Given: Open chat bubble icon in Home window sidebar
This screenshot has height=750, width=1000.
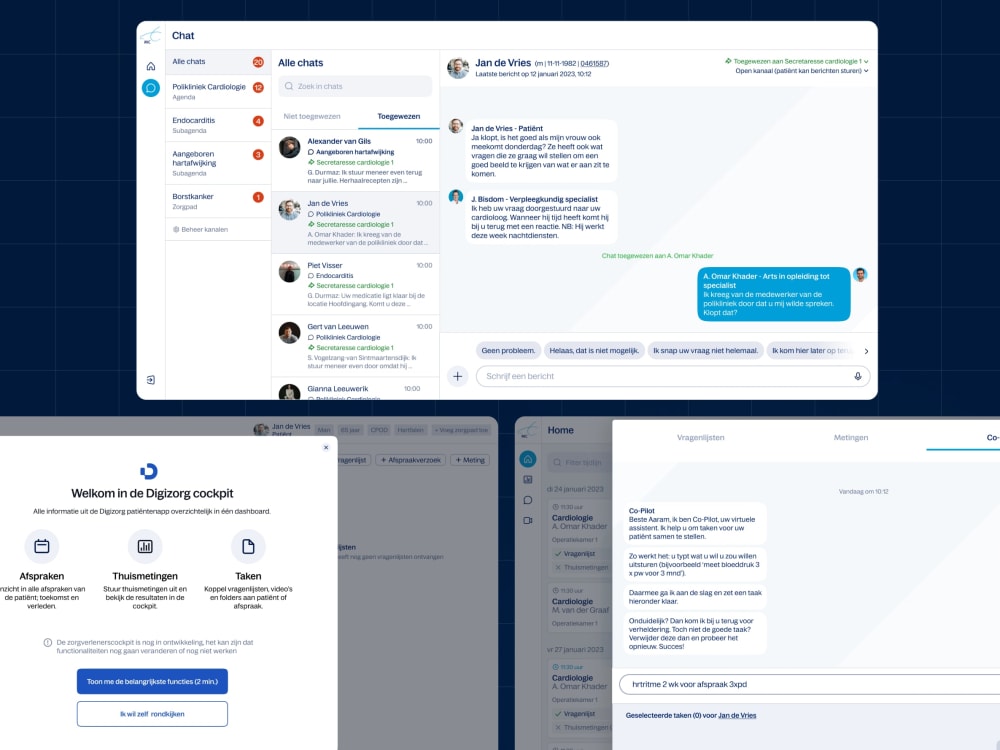Looking at the screenshot, I should tap(528, 500).
